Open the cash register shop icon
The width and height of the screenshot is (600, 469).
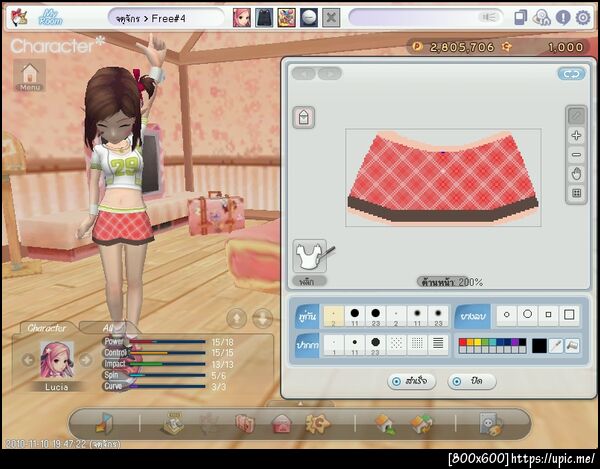click(173, 423)
